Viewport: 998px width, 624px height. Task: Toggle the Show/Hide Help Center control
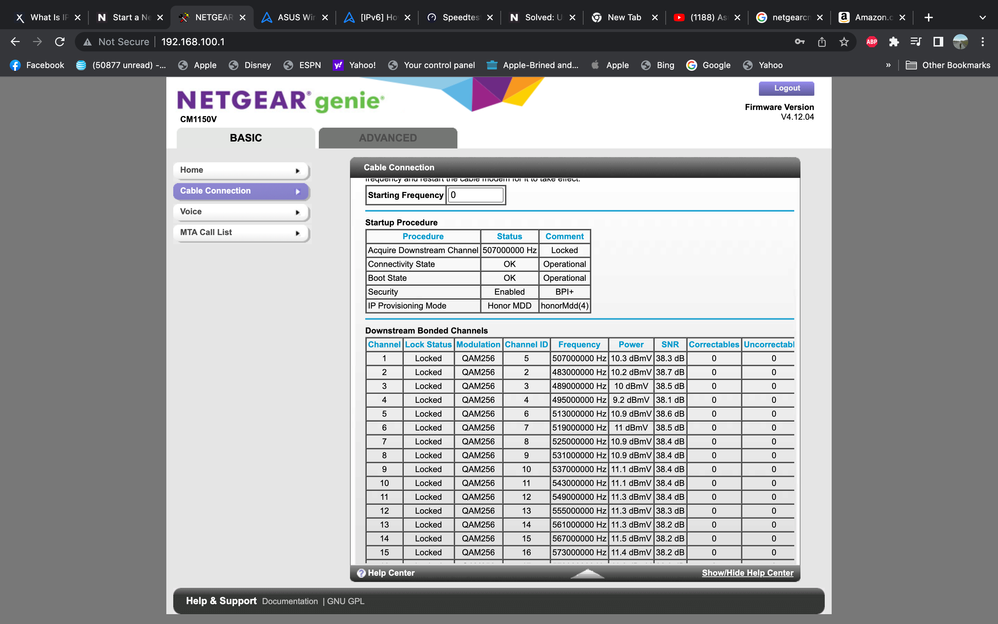point(750,573)
